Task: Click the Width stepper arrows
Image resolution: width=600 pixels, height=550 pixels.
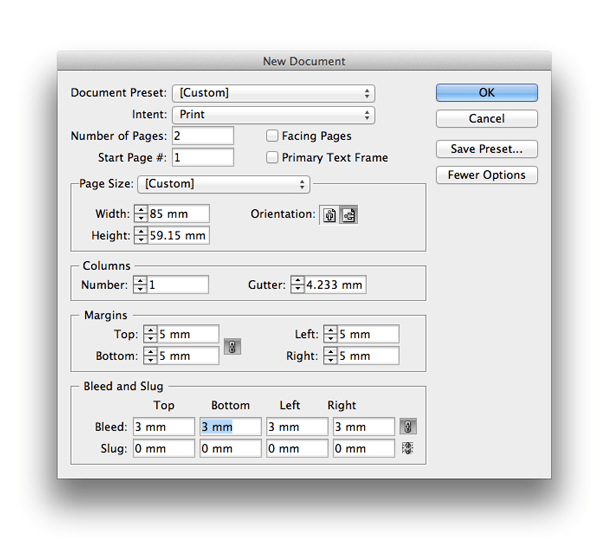Action: (x=141, y=214)
